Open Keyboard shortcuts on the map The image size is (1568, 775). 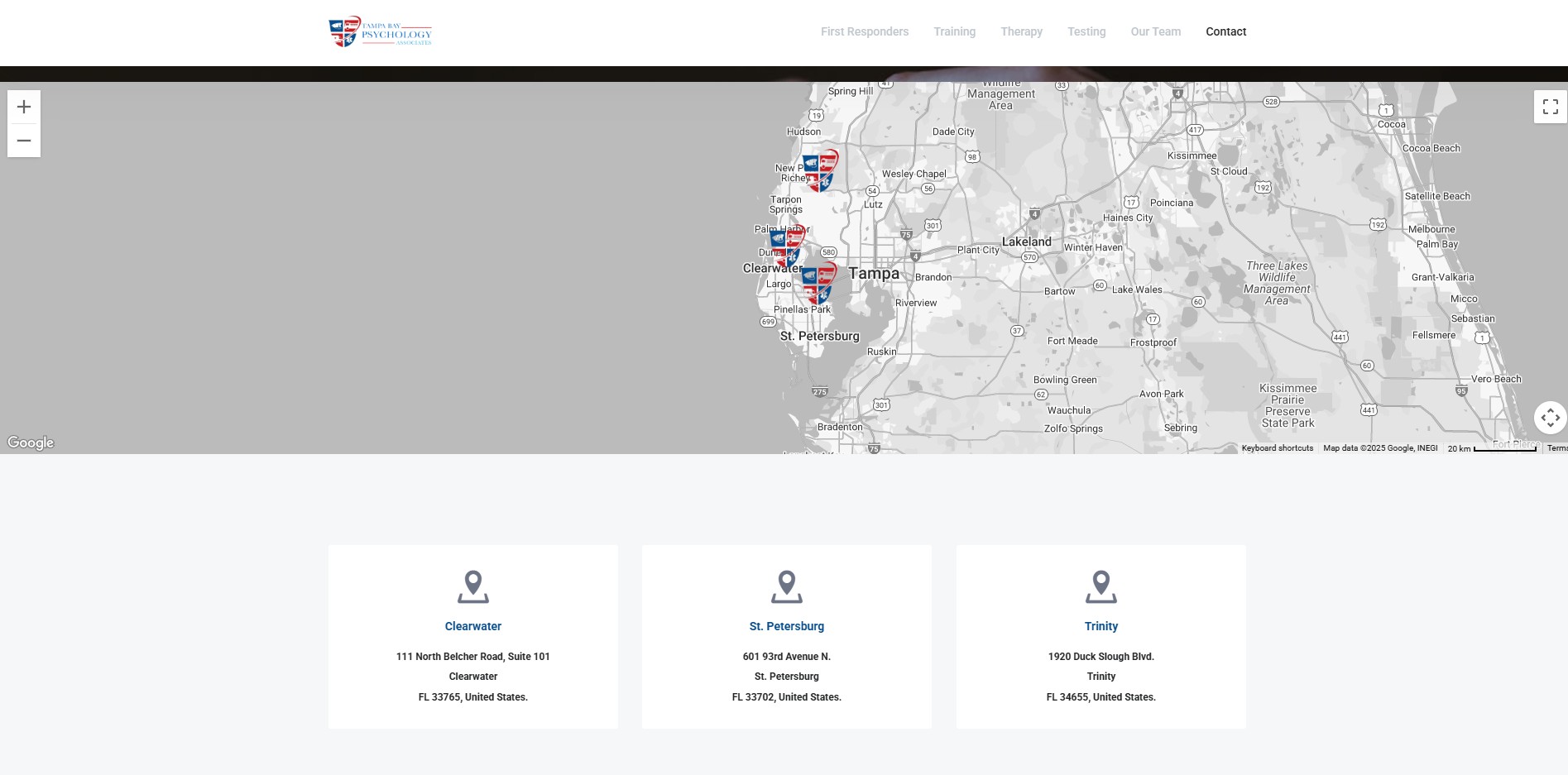click(x=1277, y=448)
